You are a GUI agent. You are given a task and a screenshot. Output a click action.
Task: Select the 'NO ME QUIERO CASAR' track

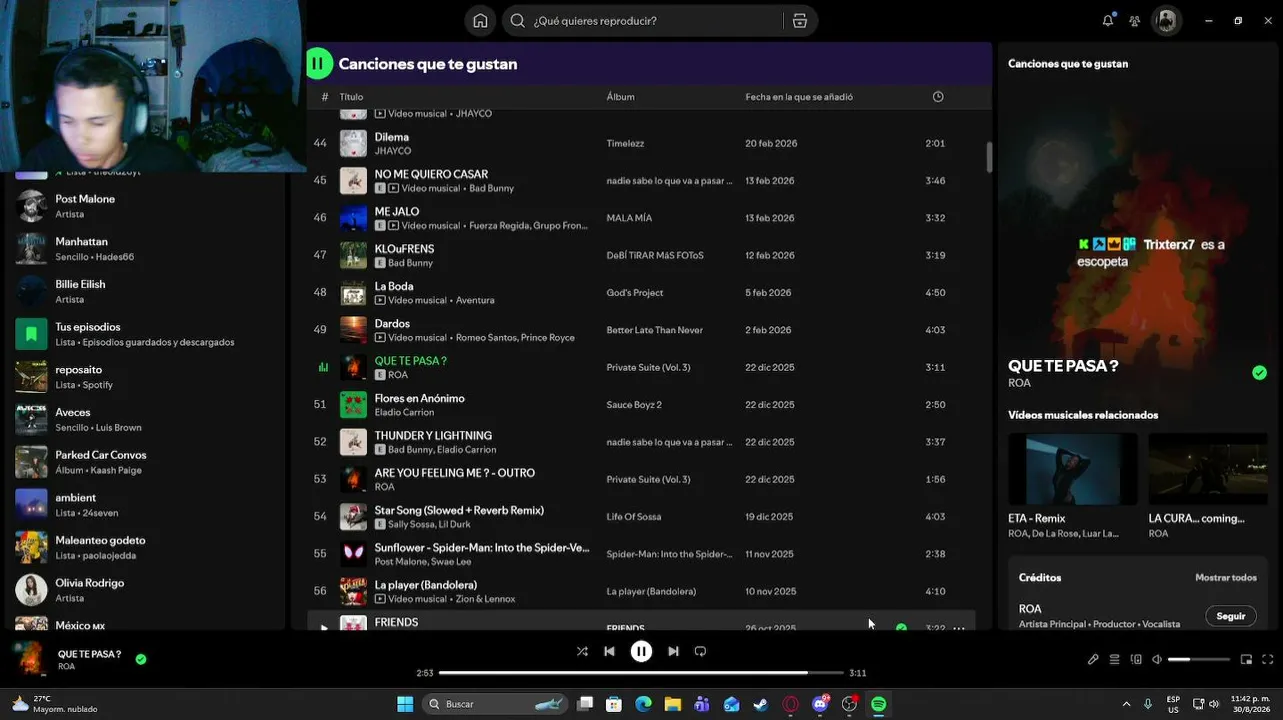pos(641,181)
